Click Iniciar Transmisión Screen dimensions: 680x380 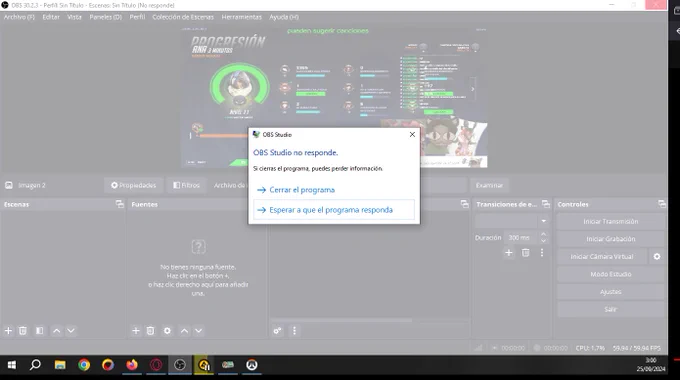[x=611, y=221]
